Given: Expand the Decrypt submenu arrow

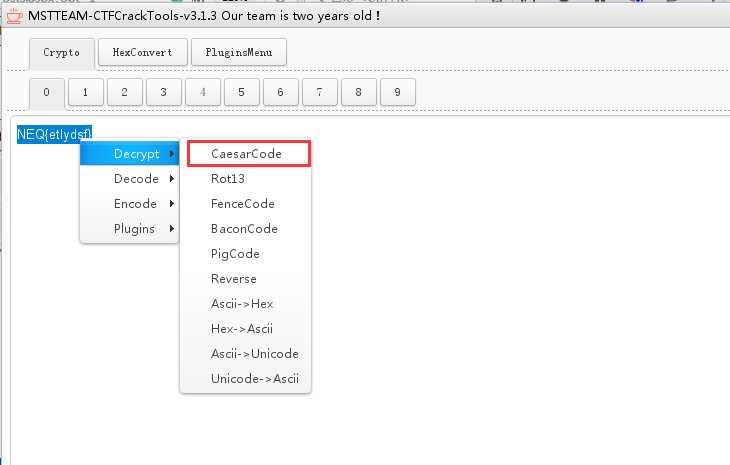Looking at the screenshot, I should tap(172, 154).
